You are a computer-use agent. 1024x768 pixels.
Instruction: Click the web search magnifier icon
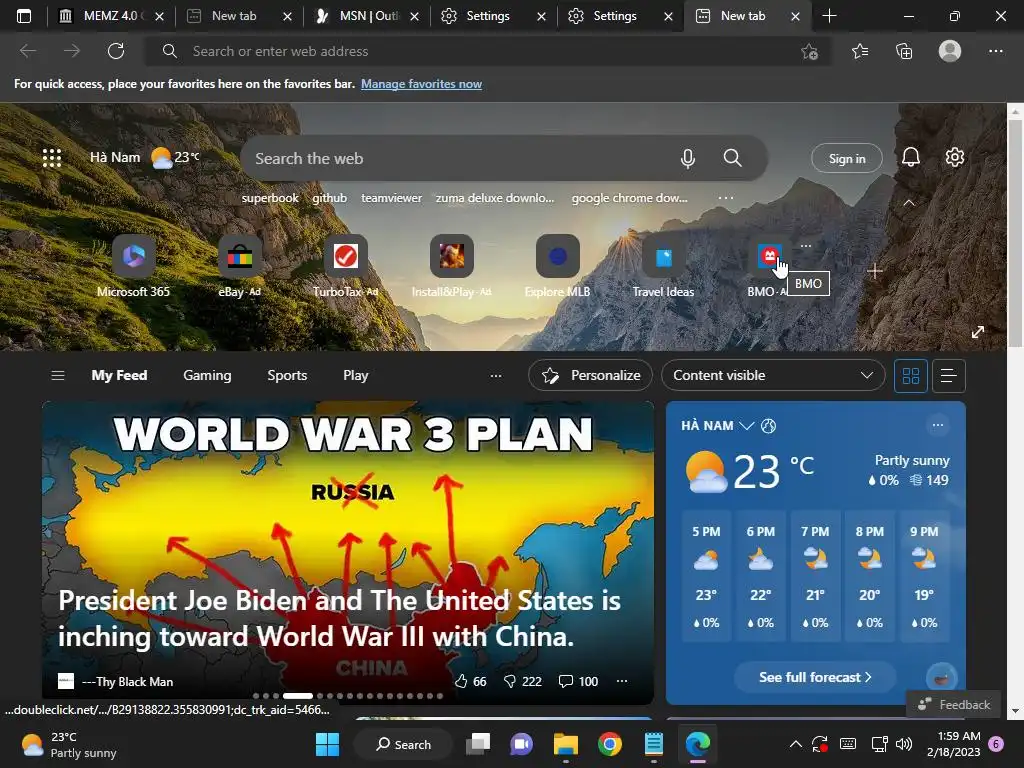click(x=733, y=158)
